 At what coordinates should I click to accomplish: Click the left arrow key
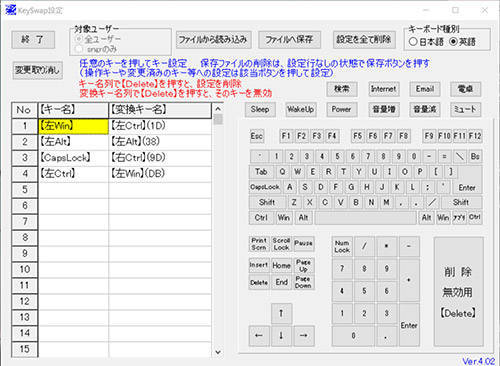coord(259,336)
